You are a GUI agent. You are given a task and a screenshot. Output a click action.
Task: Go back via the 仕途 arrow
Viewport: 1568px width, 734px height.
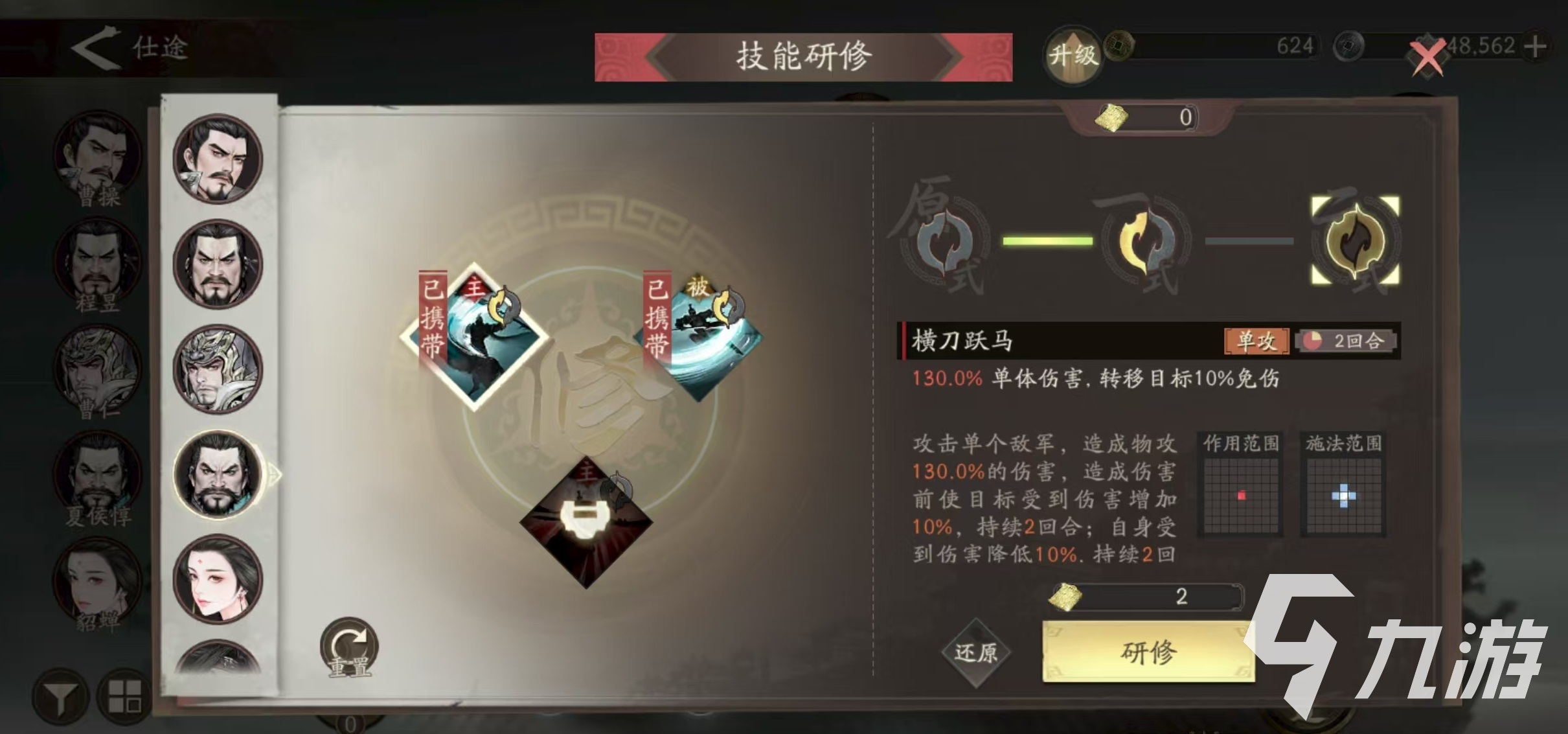tap(95, 47)
